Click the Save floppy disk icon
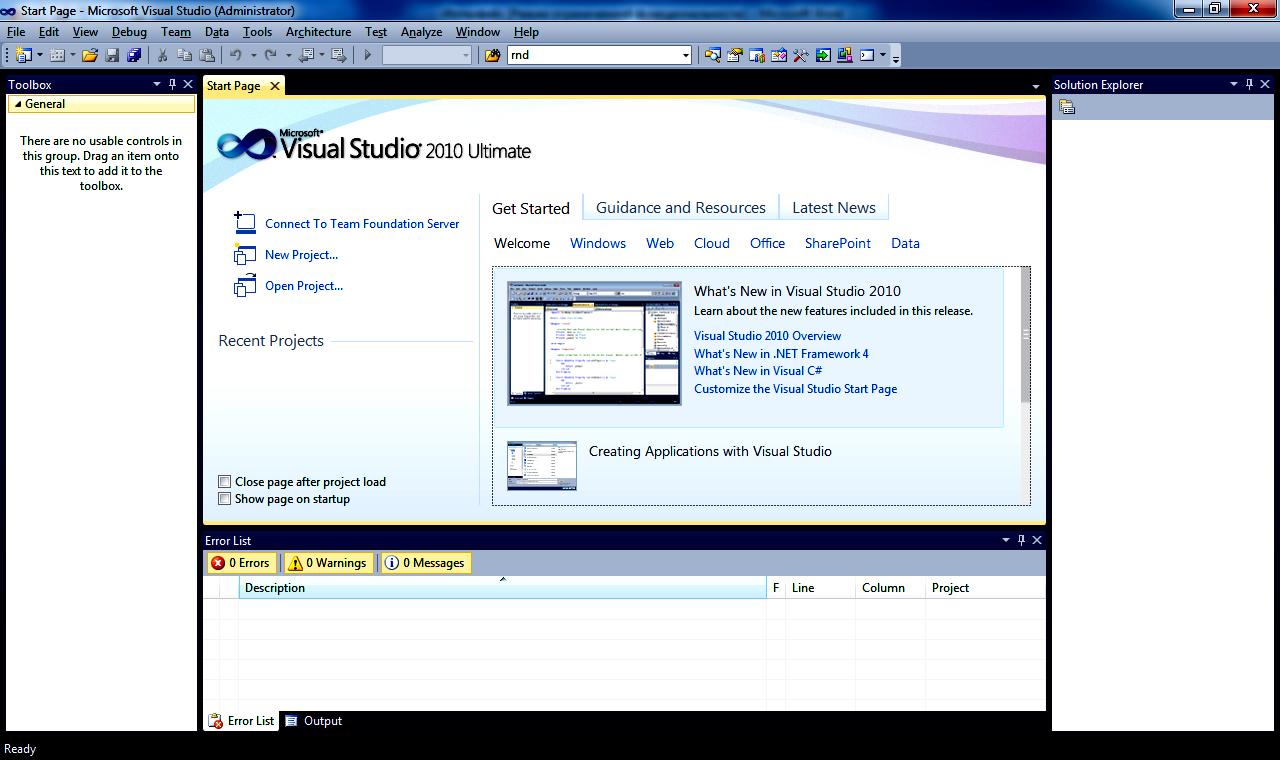The width and height of the screenshot is (1280, 760). click(112, 55)
